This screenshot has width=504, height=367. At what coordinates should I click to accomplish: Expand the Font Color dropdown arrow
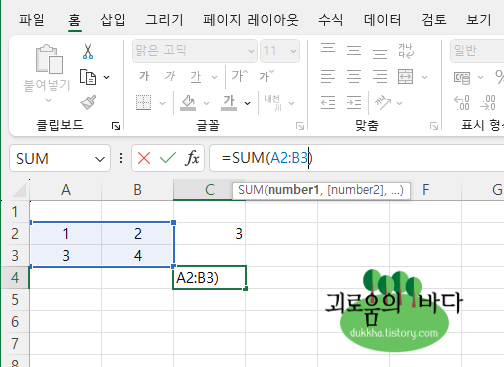(248, 103)
